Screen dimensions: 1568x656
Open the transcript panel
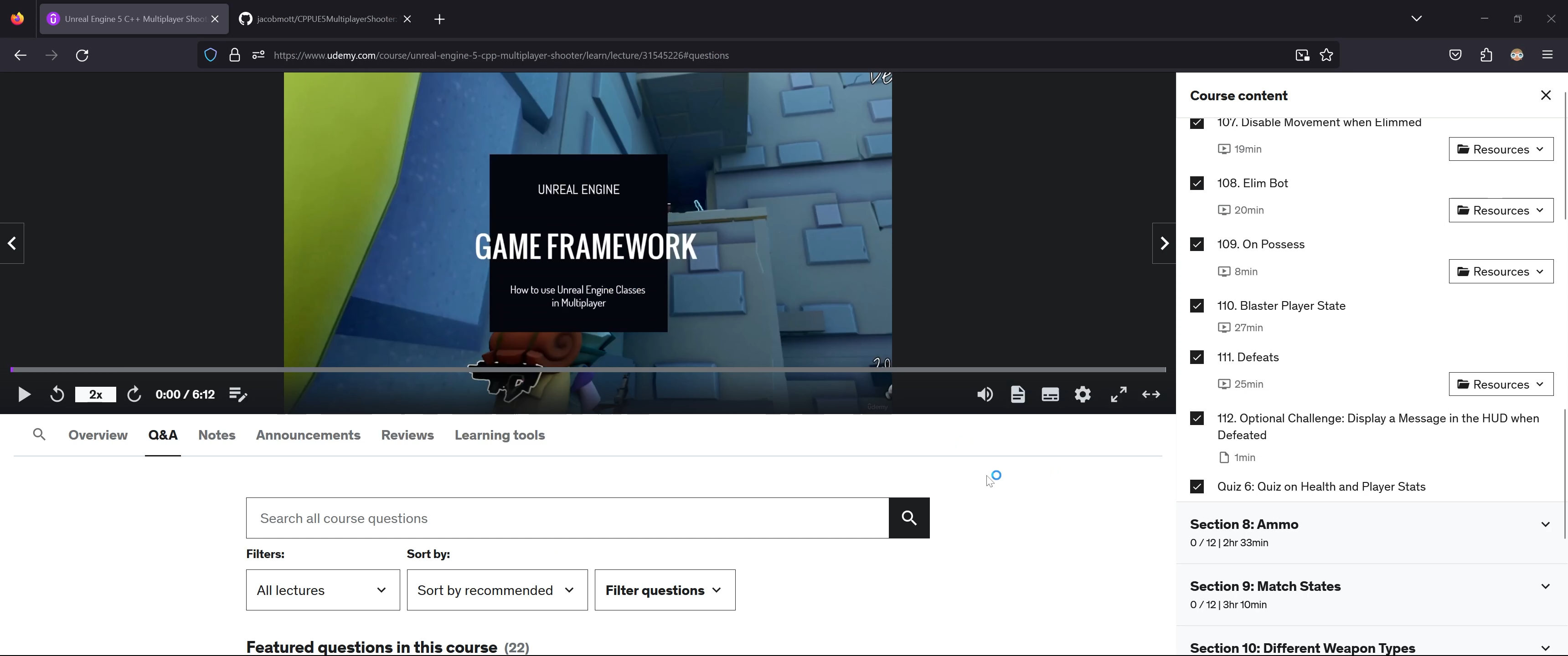tap(1018, 395)
